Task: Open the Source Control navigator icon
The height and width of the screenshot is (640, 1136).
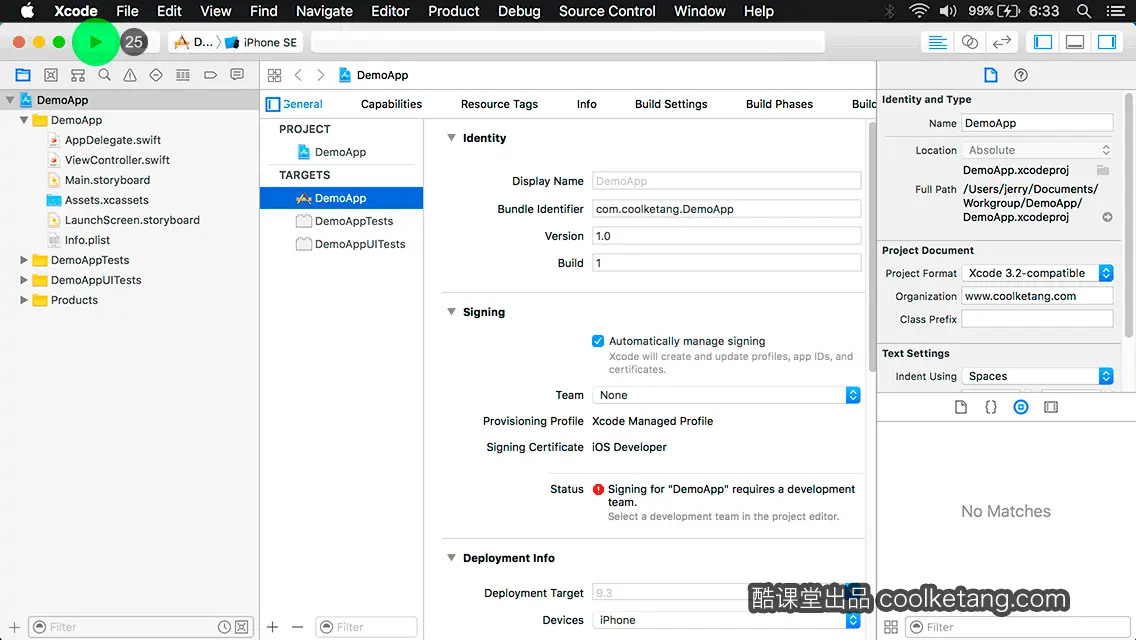Action: click(x=51, y=75)
